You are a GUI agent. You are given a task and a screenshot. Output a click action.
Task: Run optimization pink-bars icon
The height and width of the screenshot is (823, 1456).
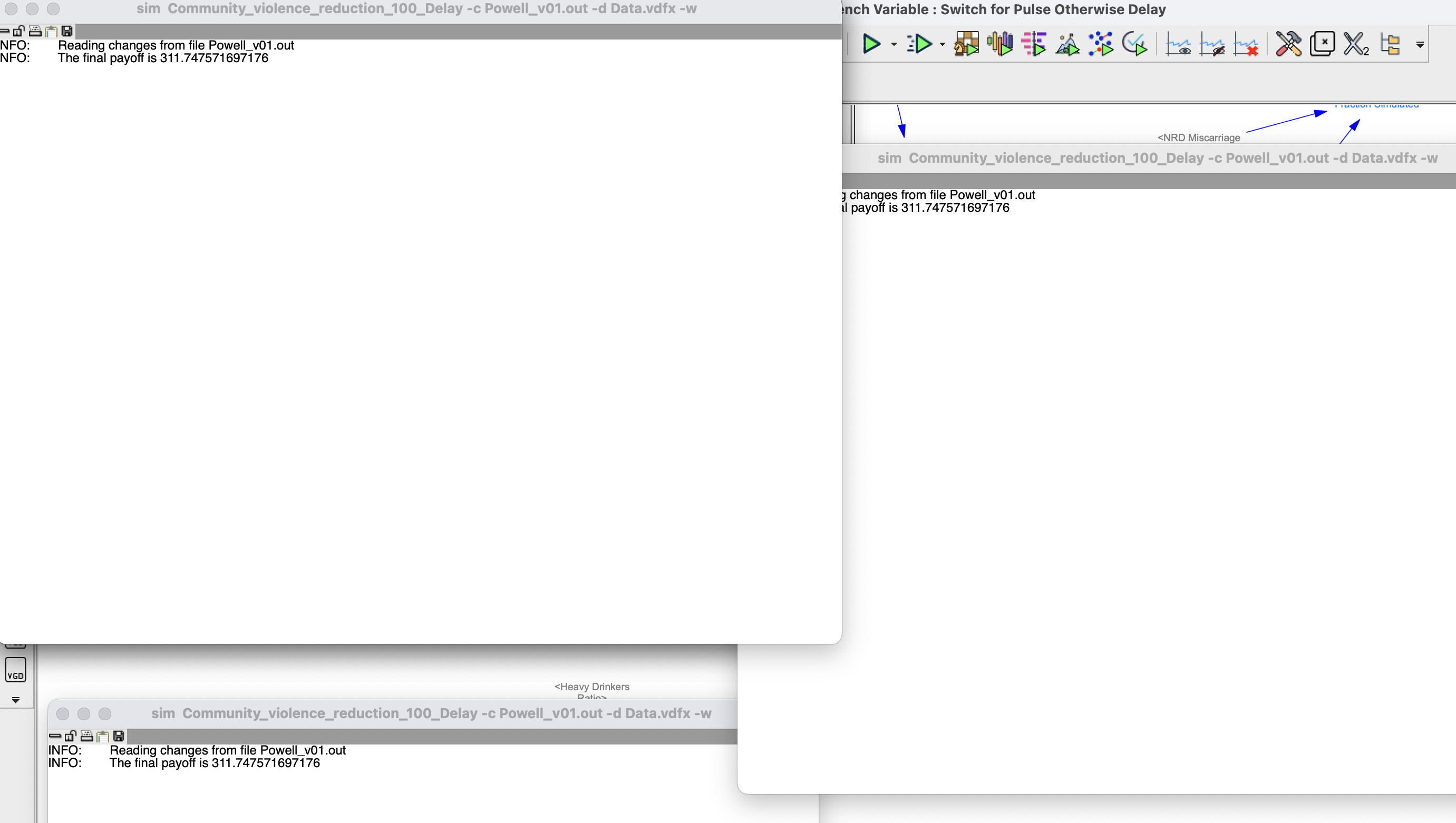point(1034,44)
